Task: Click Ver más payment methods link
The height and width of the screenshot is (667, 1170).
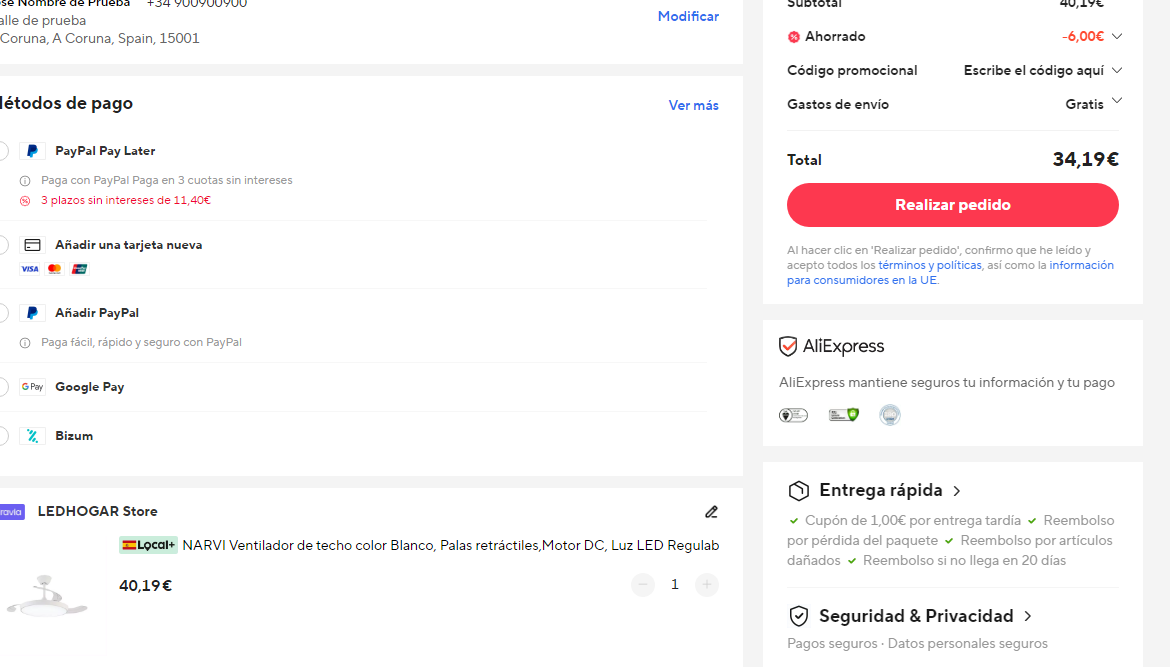Action: (x=693, y=106)
